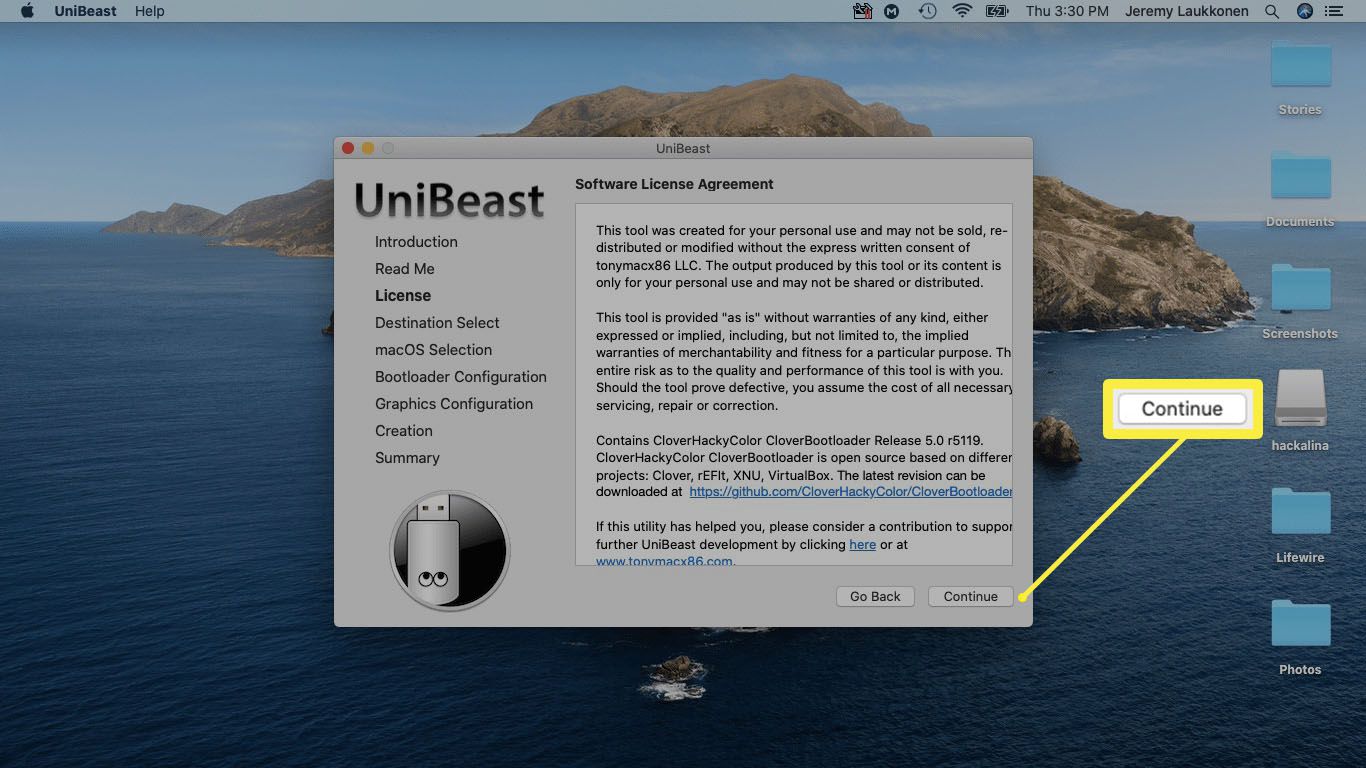Click the UniBeast window title bar
The width and height of the screenshot is (1366, 768).
683,148
